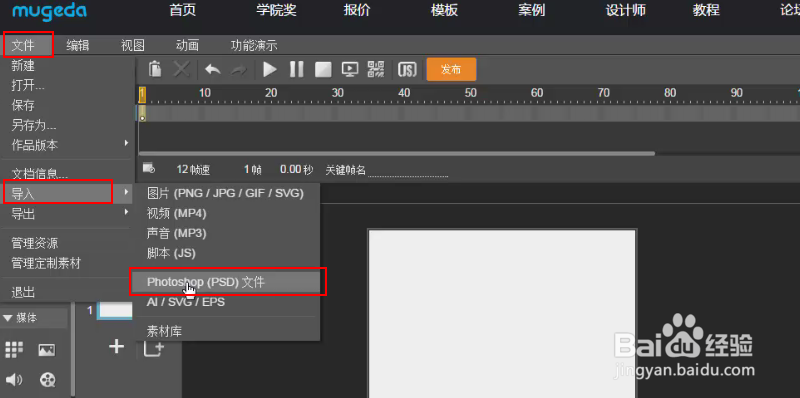Open the 动画 menu
The image size is (800, 398).
[x=187, y=45]
